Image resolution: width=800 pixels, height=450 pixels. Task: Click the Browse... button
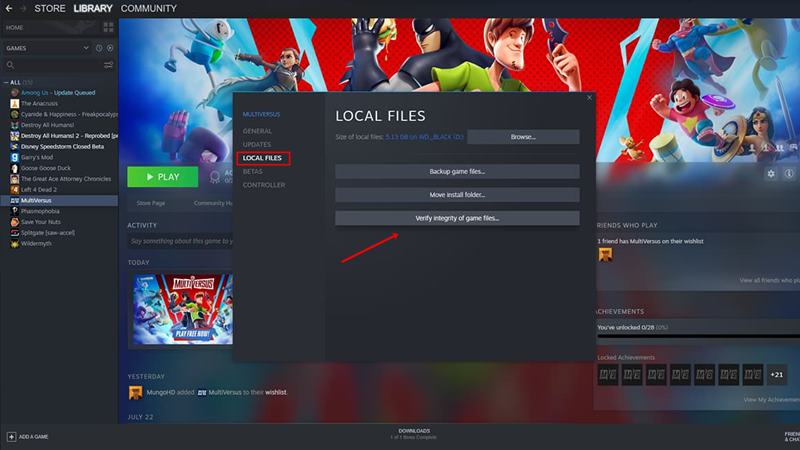coord(523,137)
